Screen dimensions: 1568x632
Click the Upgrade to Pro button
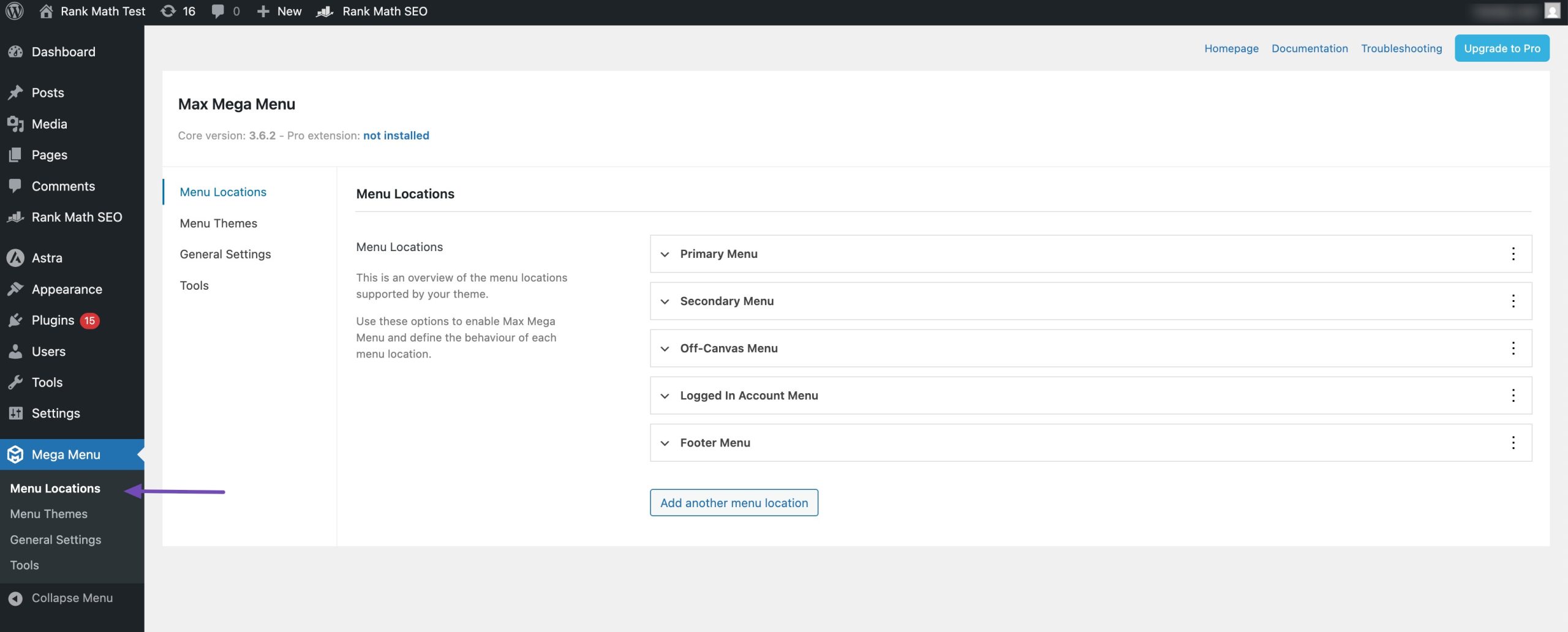[x=1502, y=48]
